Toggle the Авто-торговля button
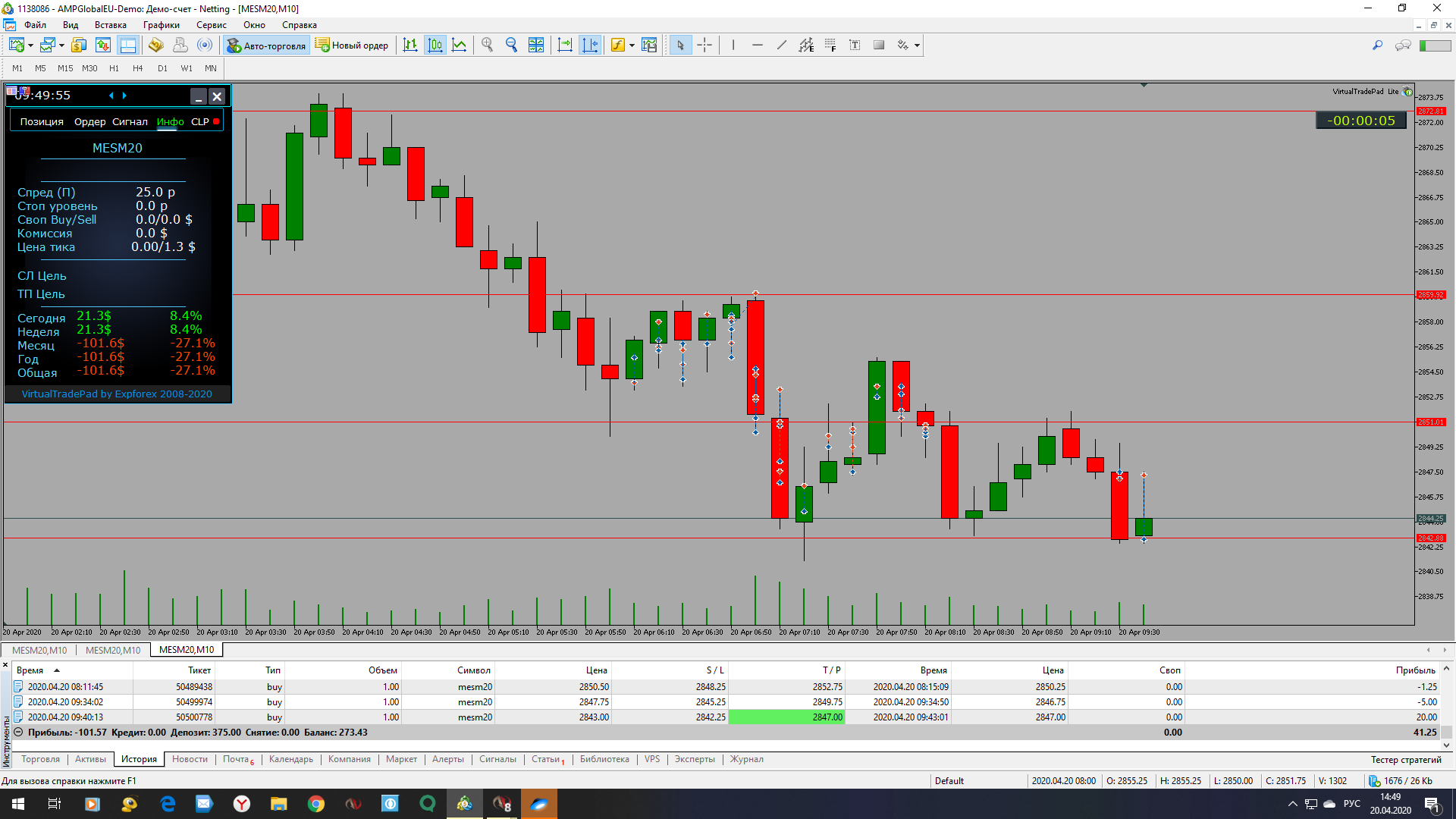The image size is (1456, 819). pos(267,45)
